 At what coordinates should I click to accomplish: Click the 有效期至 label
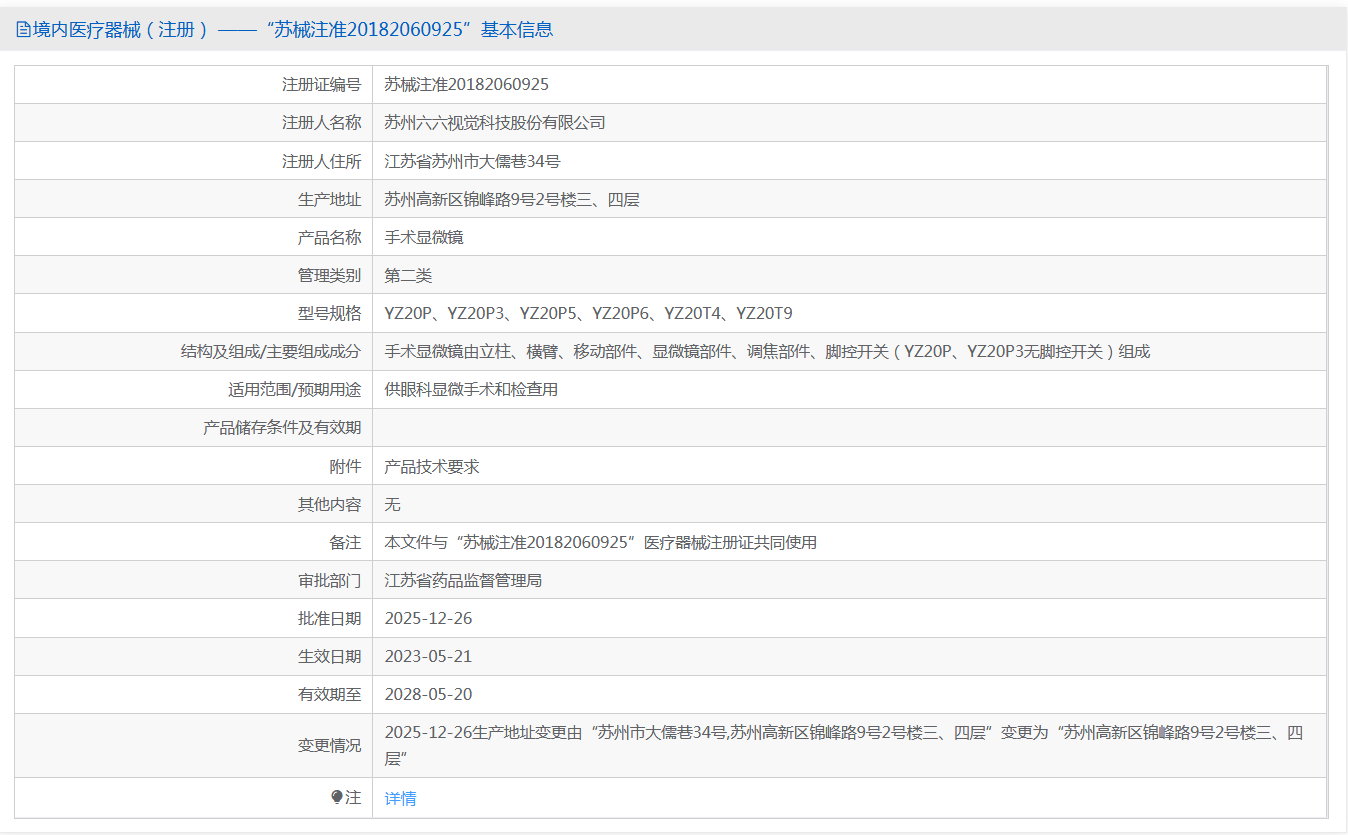pos(329,694)
